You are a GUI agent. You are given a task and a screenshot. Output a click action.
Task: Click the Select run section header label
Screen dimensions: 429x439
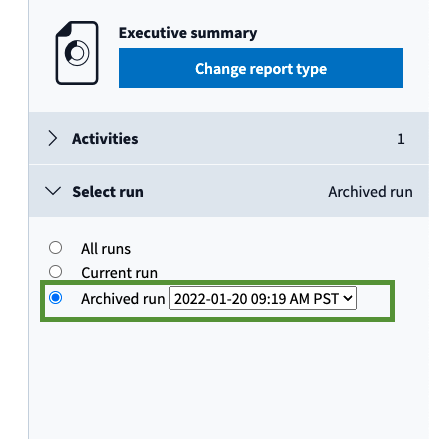click(108, 192)
